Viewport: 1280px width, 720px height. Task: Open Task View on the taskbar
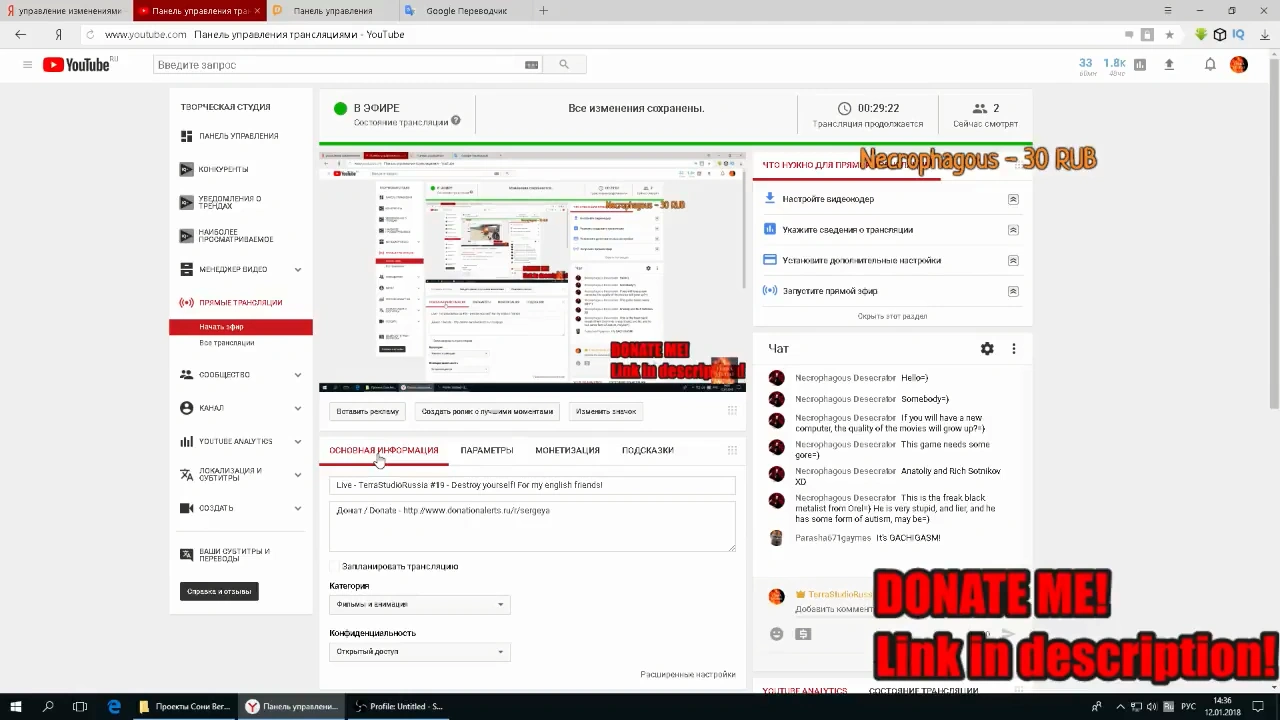80,707
